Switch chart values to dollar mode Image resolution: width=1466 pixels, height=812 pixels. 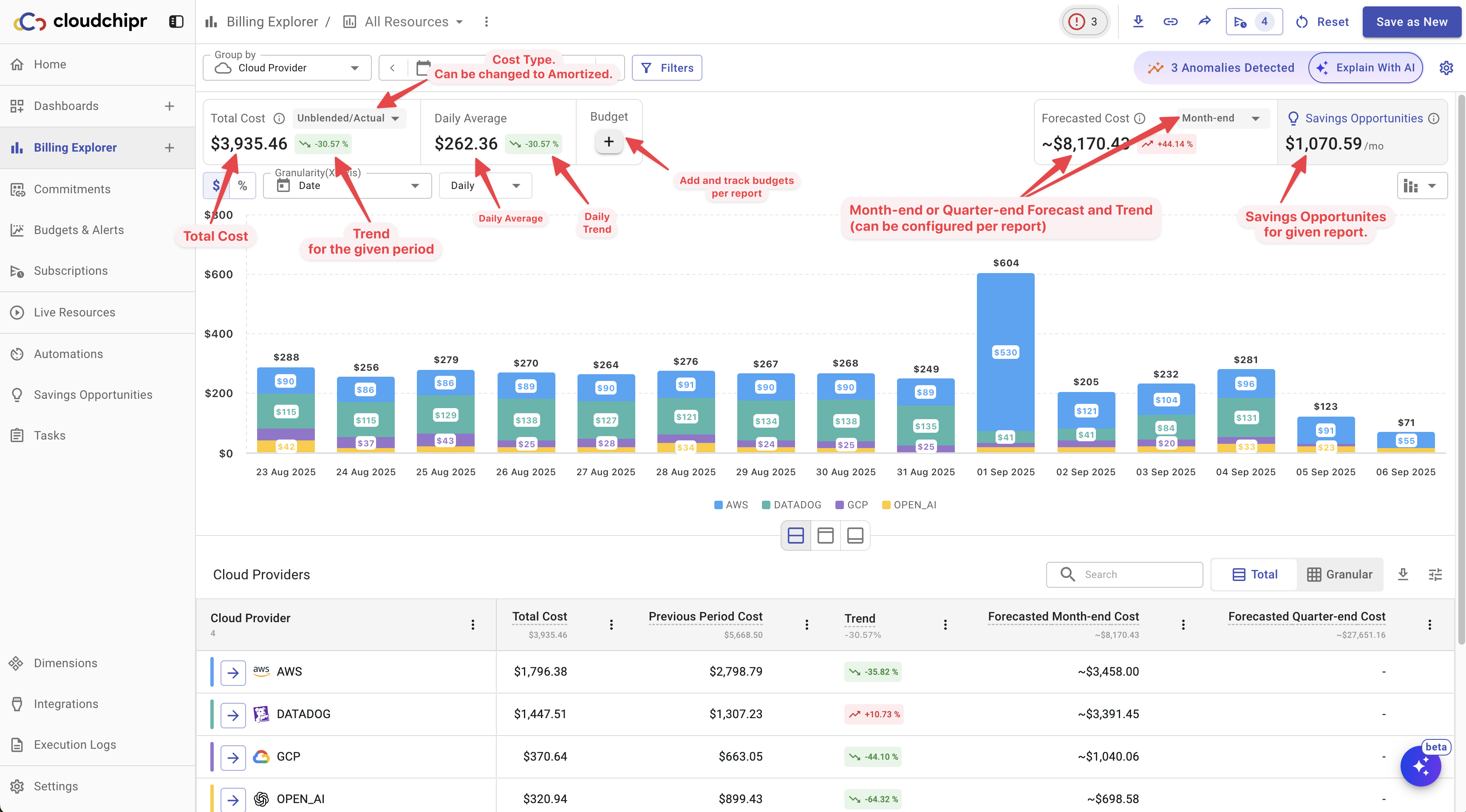[x=216, y=185]
